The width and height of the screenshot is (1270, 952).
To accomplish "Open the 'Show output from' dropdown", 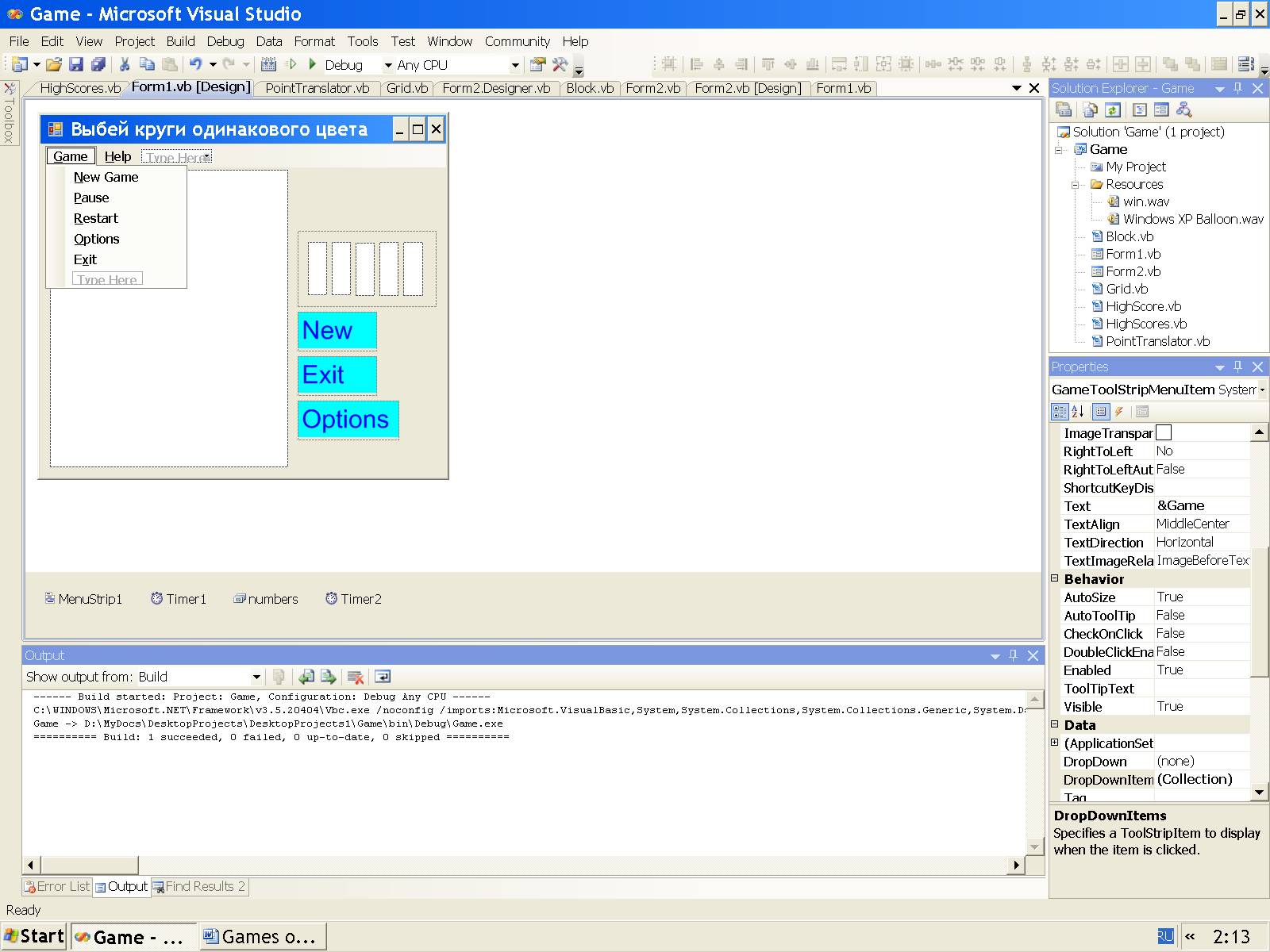I will coord(256,677).
